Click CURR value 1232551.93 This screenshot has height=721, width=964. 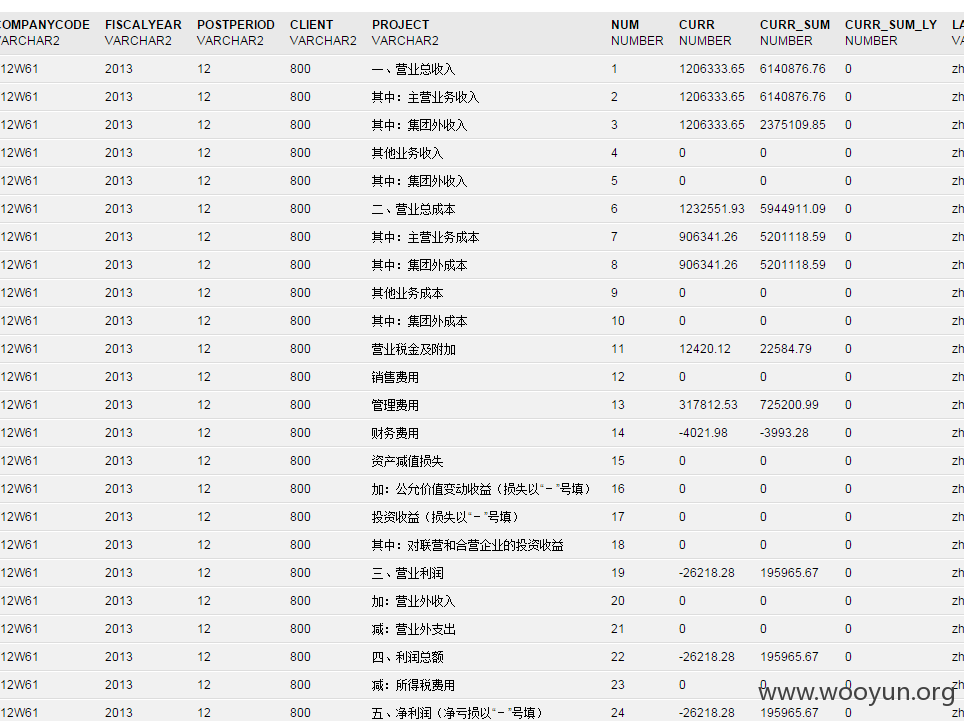point(711,209)
